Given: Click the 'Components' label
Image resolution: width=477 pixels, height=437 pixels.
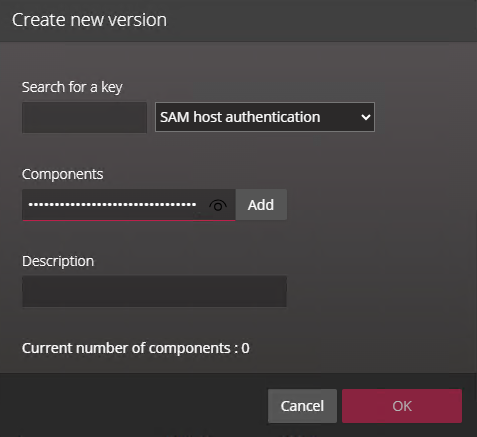Looking at the screenshot, I should click(x=63, y=174).
